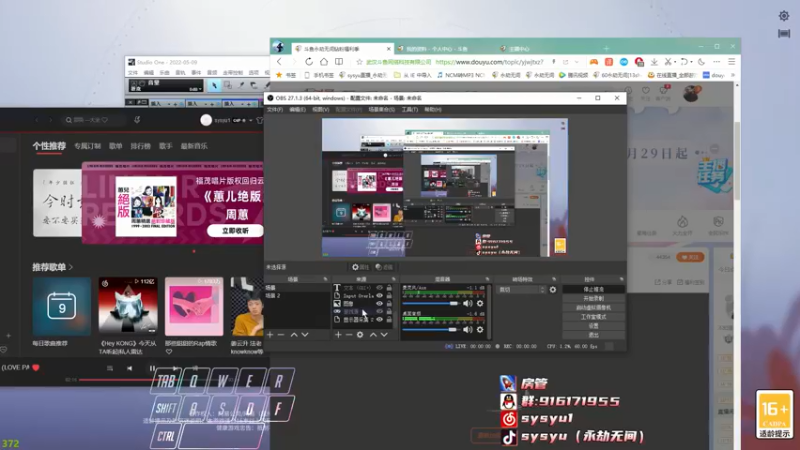The height and width of the screenshot is (450, 800).
Task: Mute the first mixer channel speaker
Action: click(467, 303)
